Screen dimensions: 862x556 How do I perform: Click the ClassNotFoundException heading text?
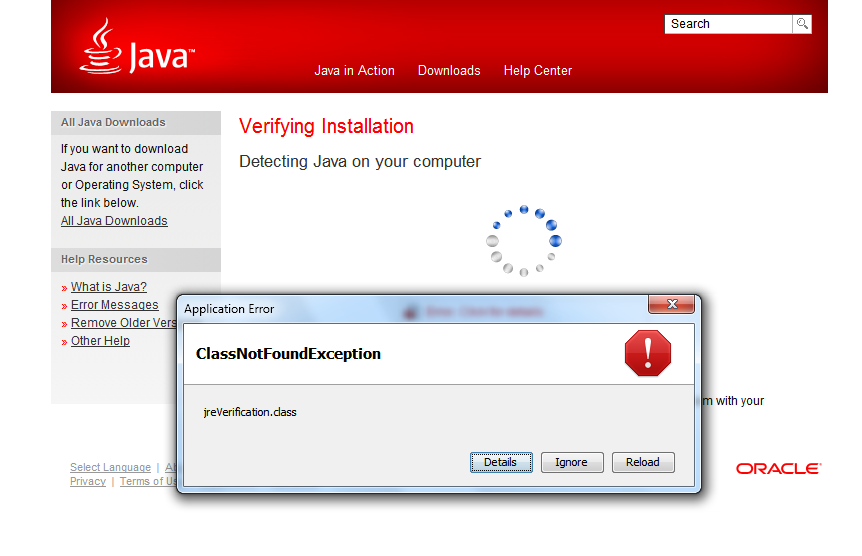coord(288,354)
